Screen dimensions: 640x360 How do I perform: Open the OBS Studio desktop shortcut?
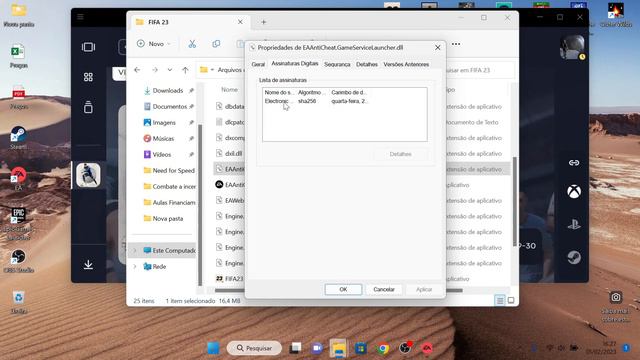[x=18, y=261]
